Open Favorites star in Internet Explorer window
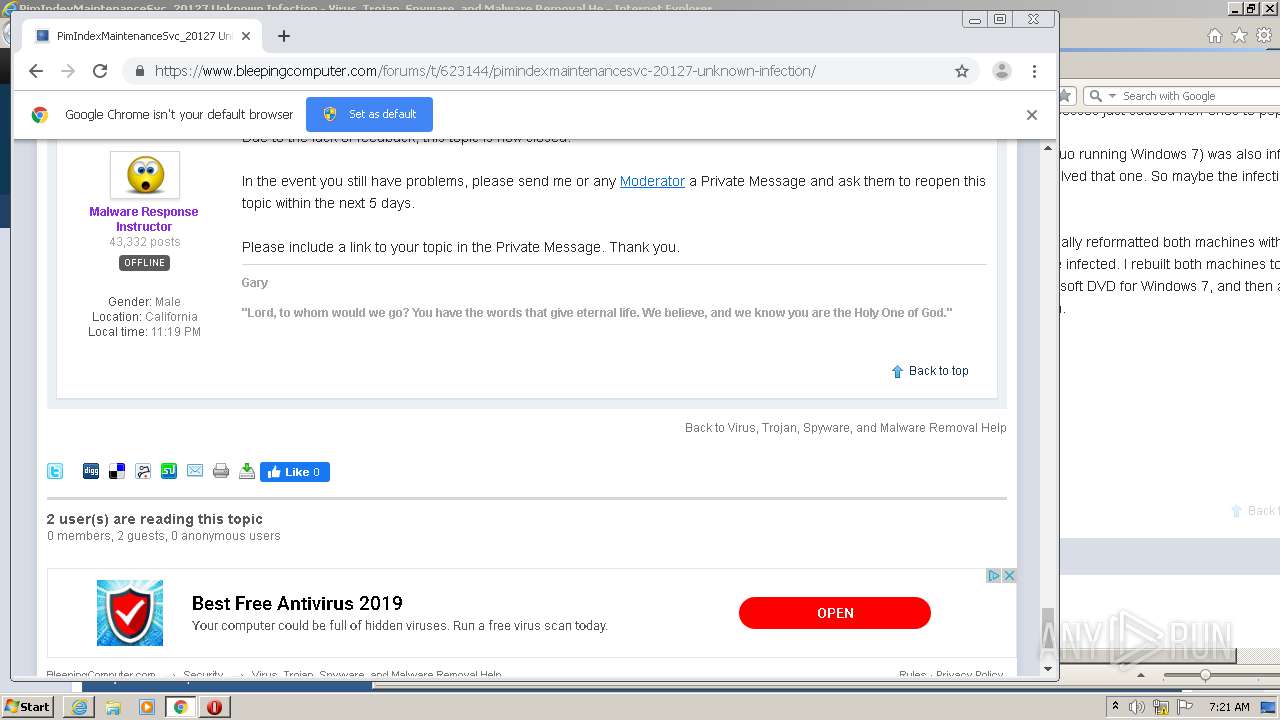1280x720 pixels. (x=1239, y=36)
